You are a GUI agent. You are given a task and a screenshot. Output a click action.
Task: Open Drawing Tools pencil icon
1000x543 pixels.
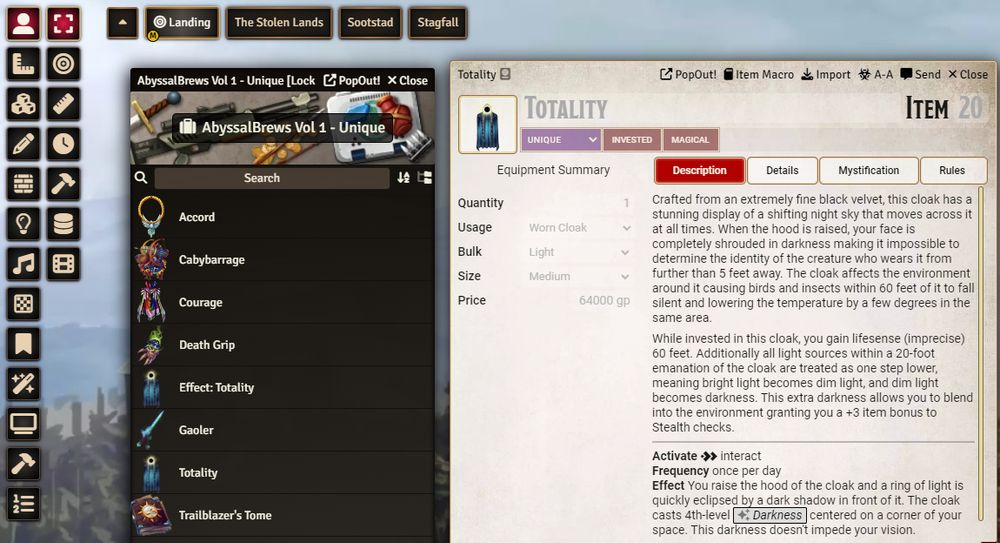point(24,144)
